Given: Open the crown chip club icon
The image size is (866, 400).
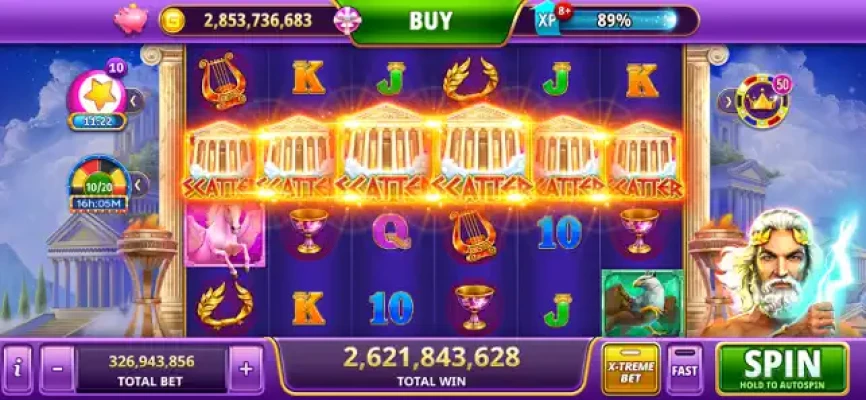Looking at the screenshot, I should (x=763, y=101).
